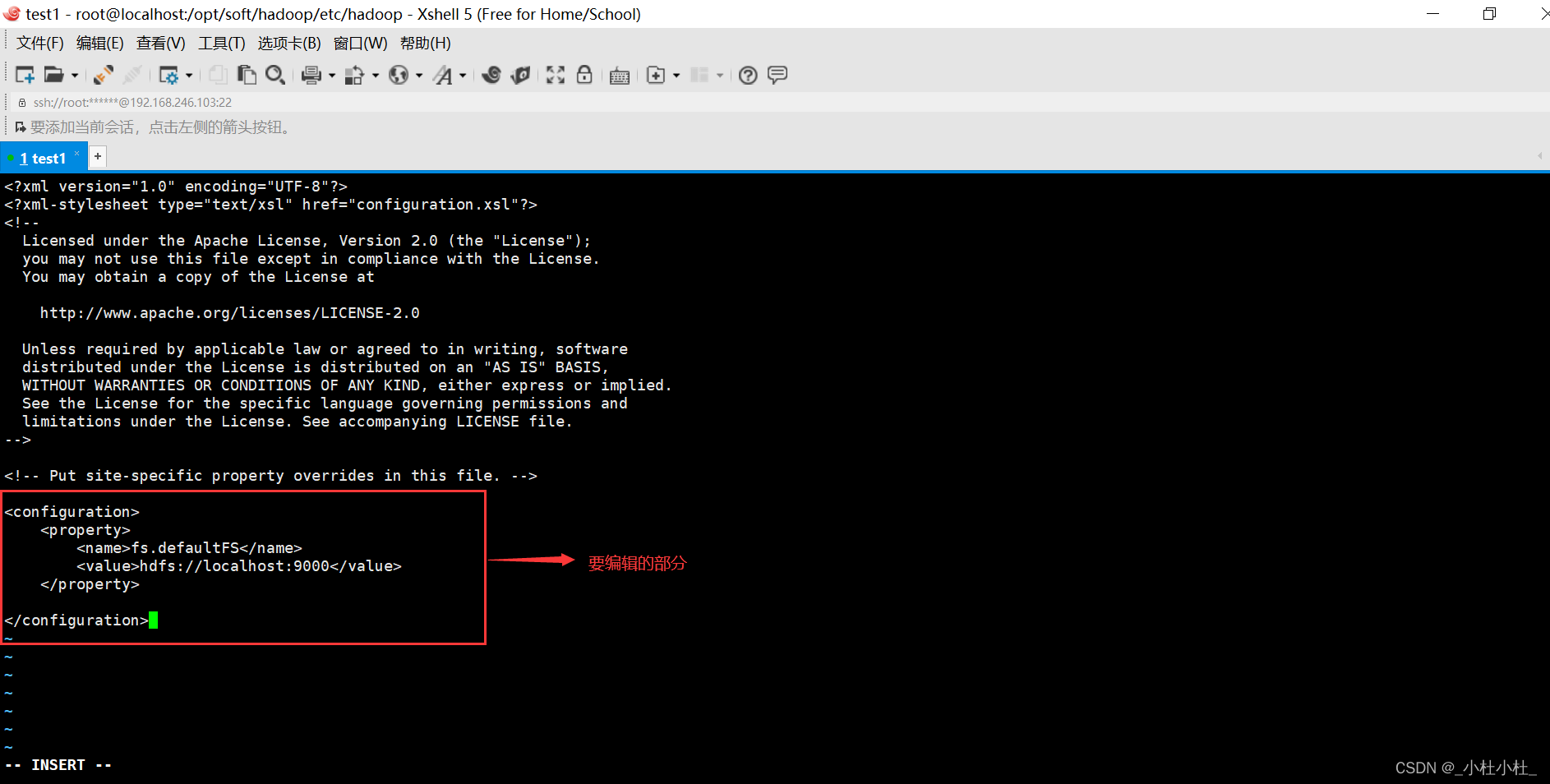Open the session Properties gear icon

(168, 75)
